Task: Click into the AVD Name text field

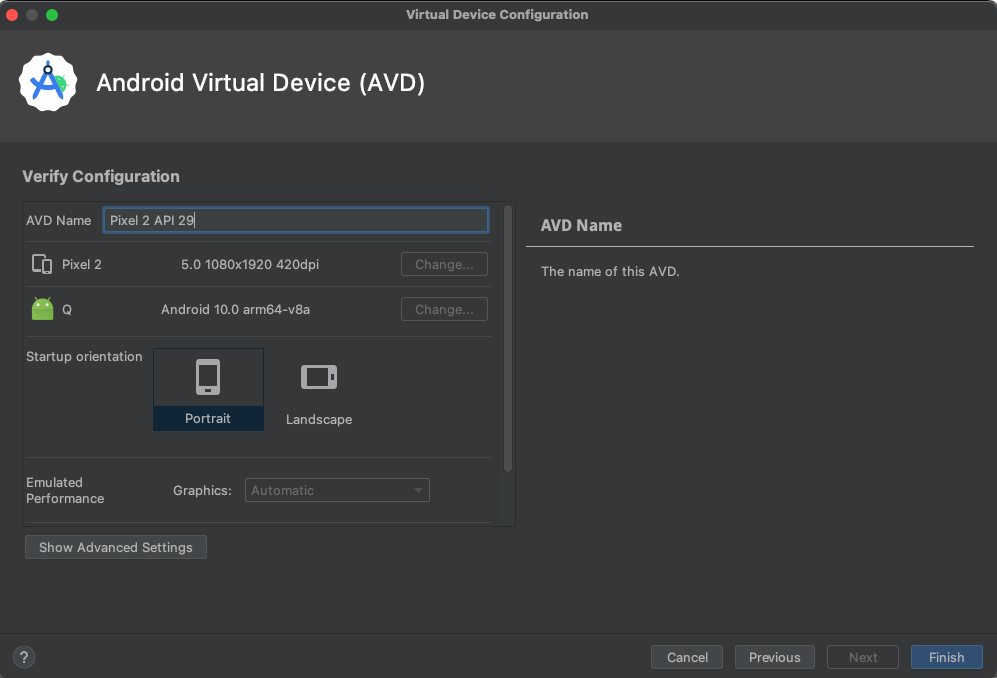Action: [296, 220]
